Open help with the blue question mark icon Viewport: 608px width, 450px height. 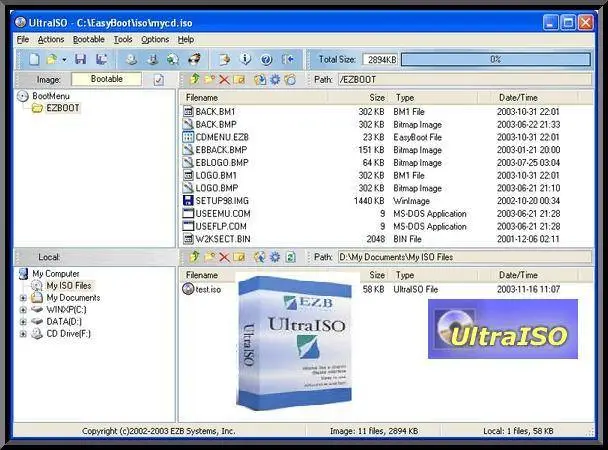(266, 59)
